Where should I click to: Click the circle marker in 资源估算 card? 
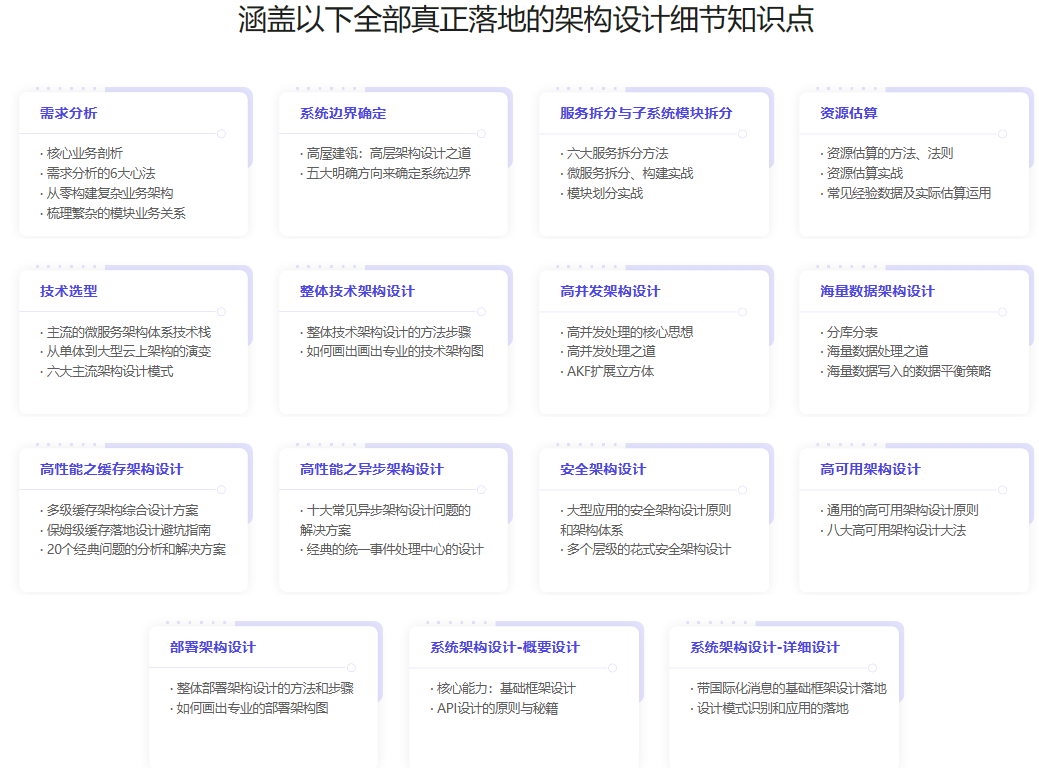[1002, 133]
